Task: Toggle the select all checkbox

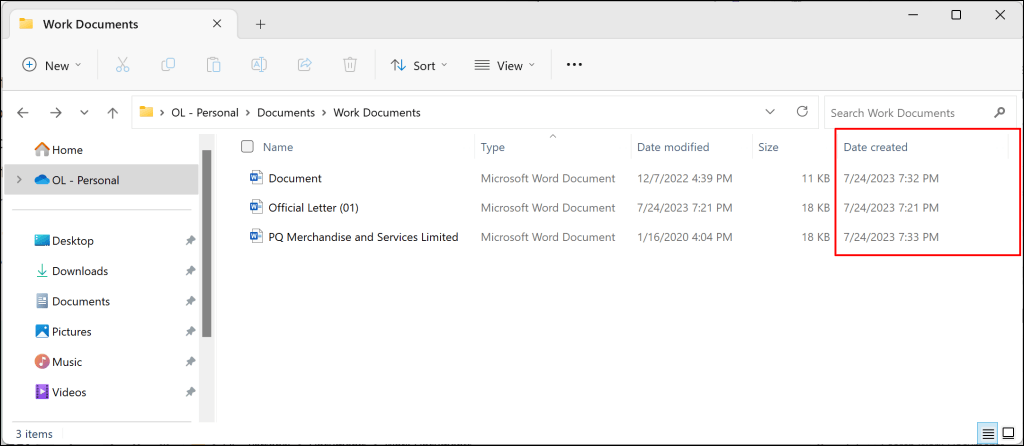Action: pos(248,147)
